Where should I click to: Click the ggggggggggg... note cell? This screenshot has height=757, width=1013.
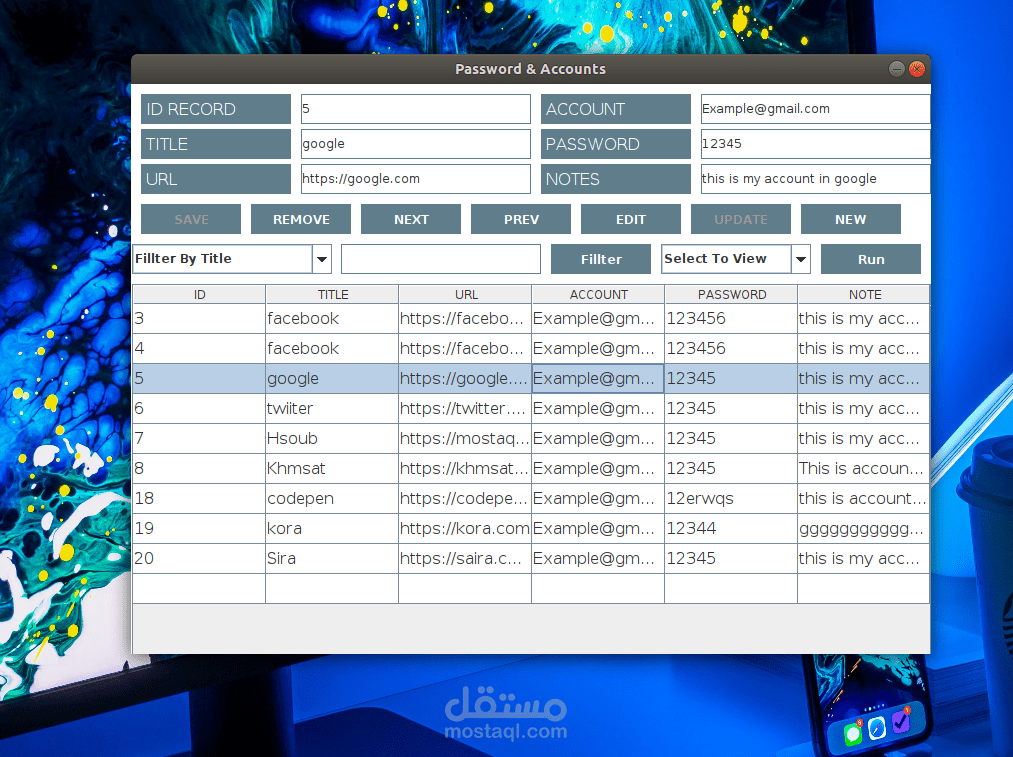tap(864, 528)
